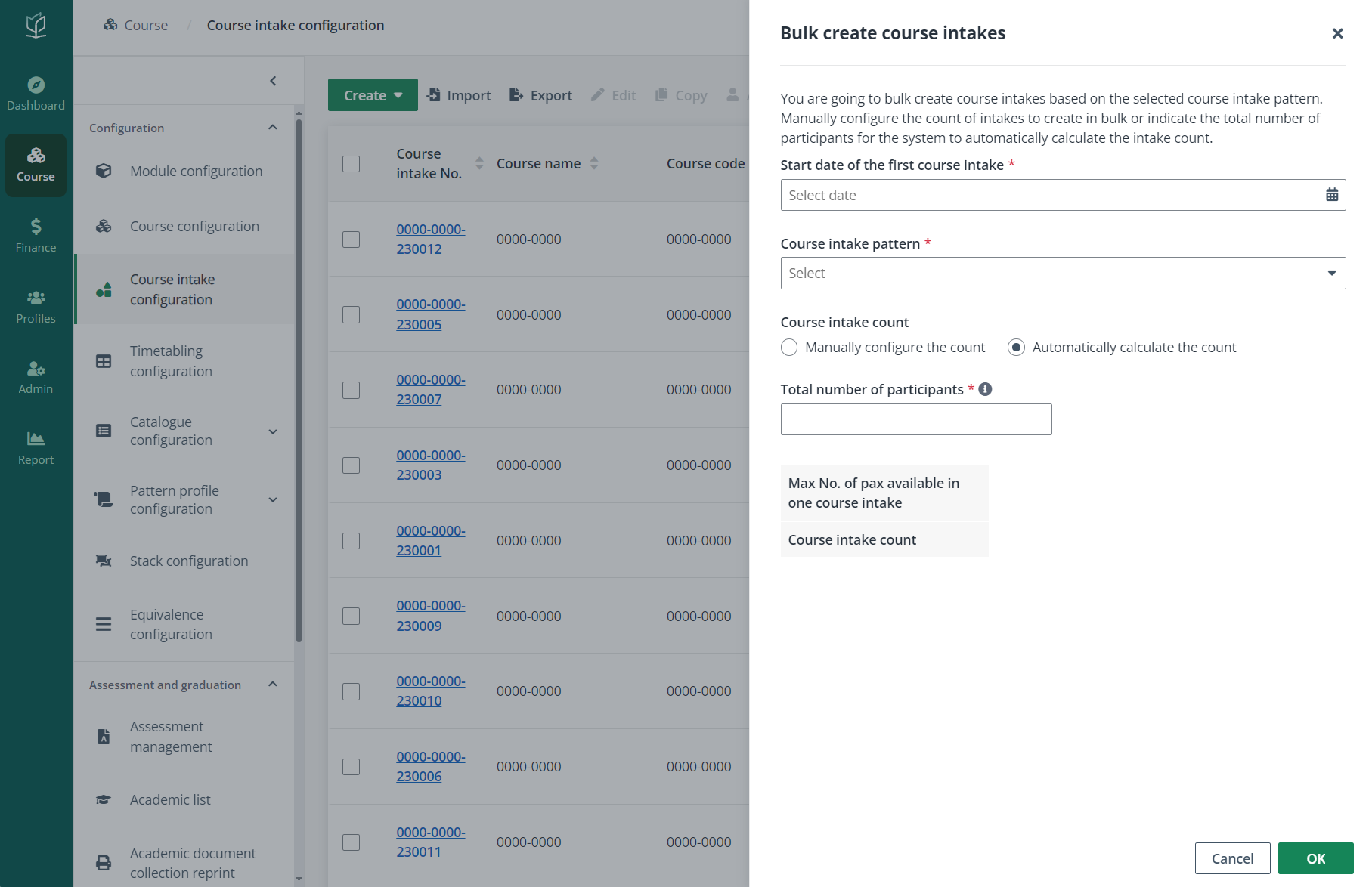Viewport: 1372px width, 887px height.
Task: Close the Bulk create course intakes panel
Action: [x=1337, y=33]
